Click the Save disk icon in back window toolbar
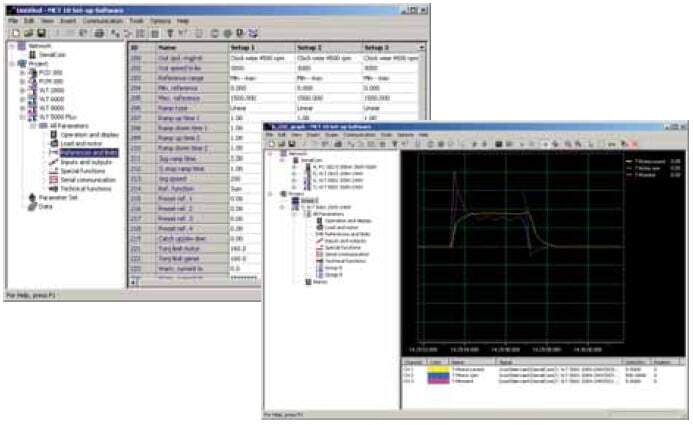 click(42, 33)
